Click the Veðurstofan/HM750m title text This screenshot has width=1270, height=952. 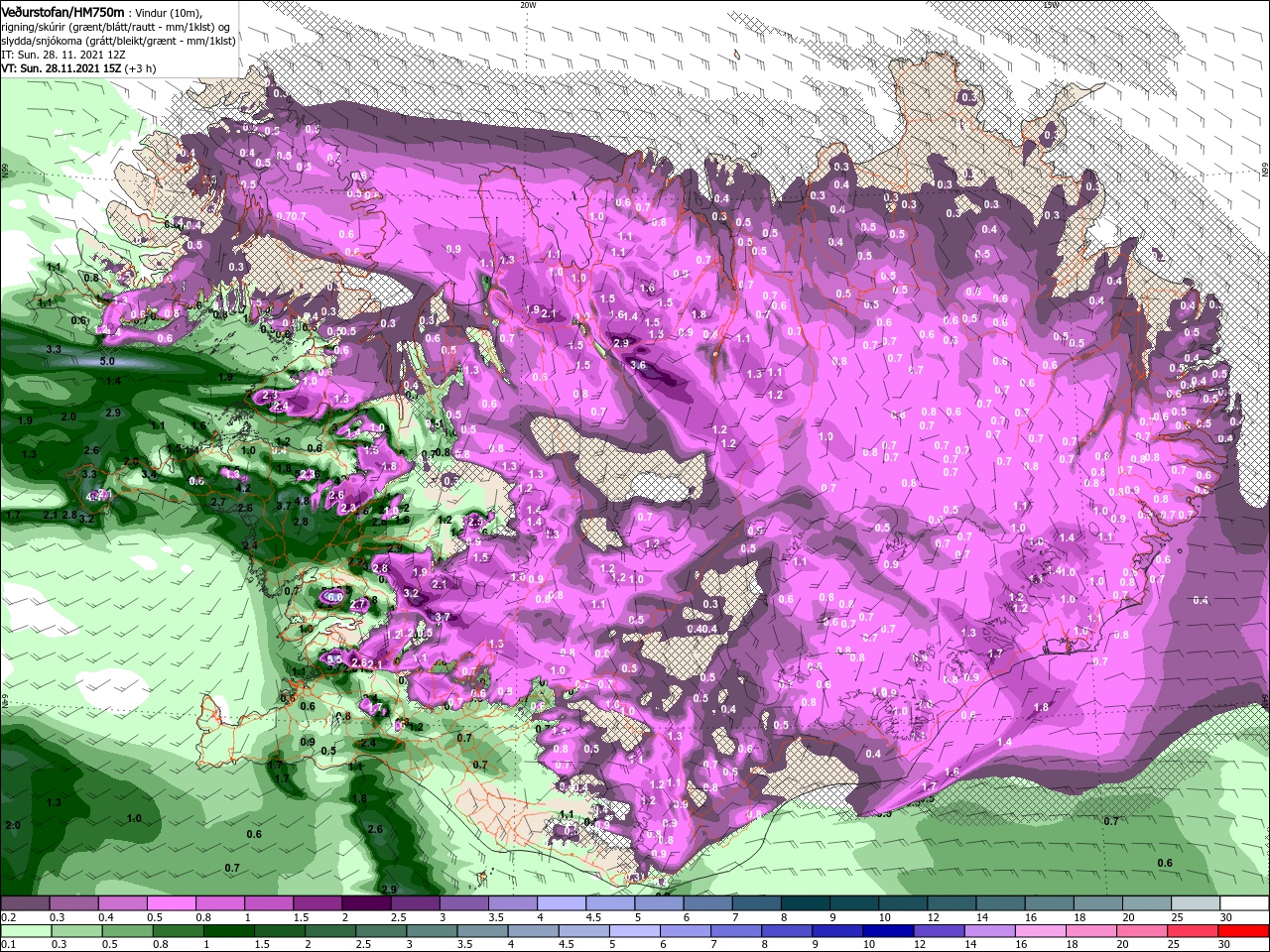[63, 11]
